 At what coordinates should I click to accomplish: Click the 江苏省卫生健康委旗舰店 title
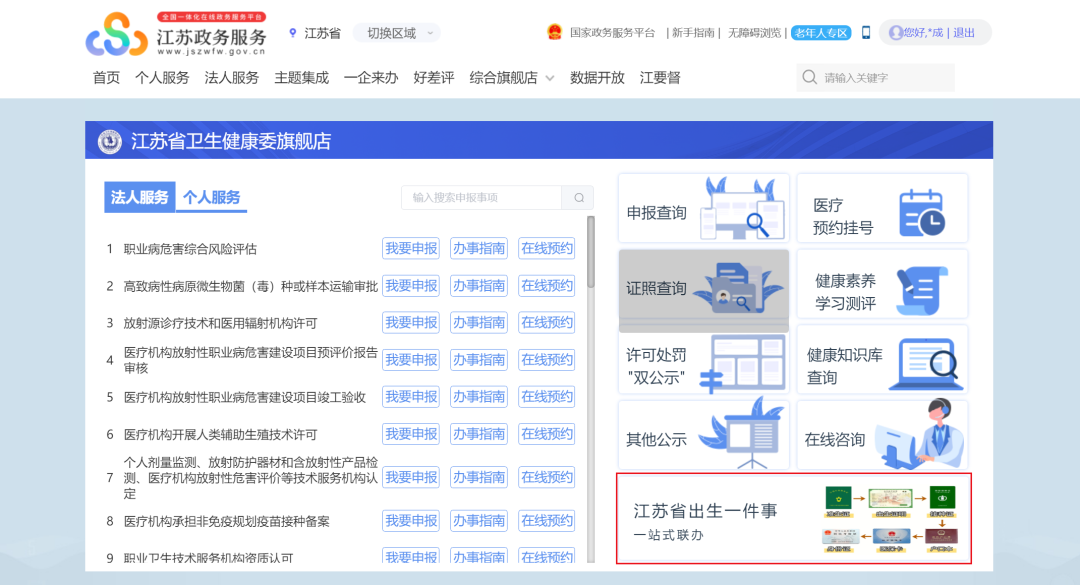pyautogui.click(x=231, y=141)
